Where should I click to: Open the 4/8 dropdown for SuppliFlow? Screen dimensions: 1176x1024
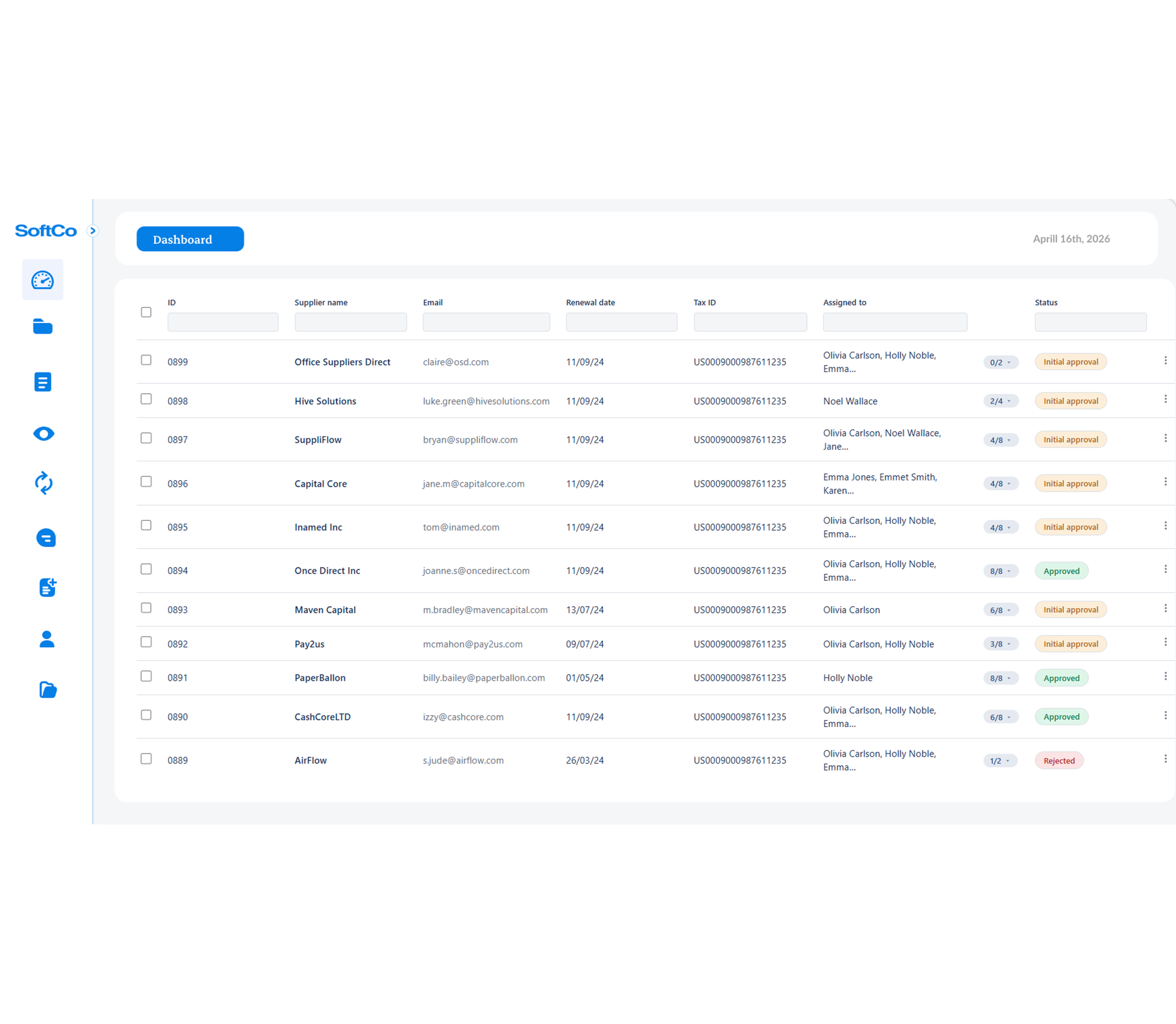click(1001, 440)
